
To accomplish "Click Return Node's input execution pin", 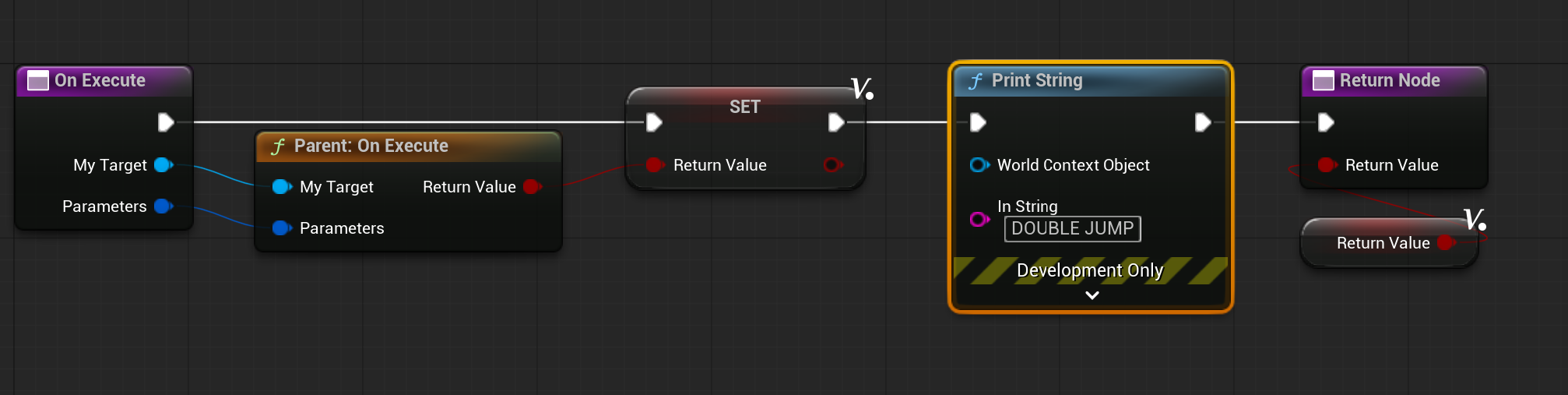I will point(1326,122).
